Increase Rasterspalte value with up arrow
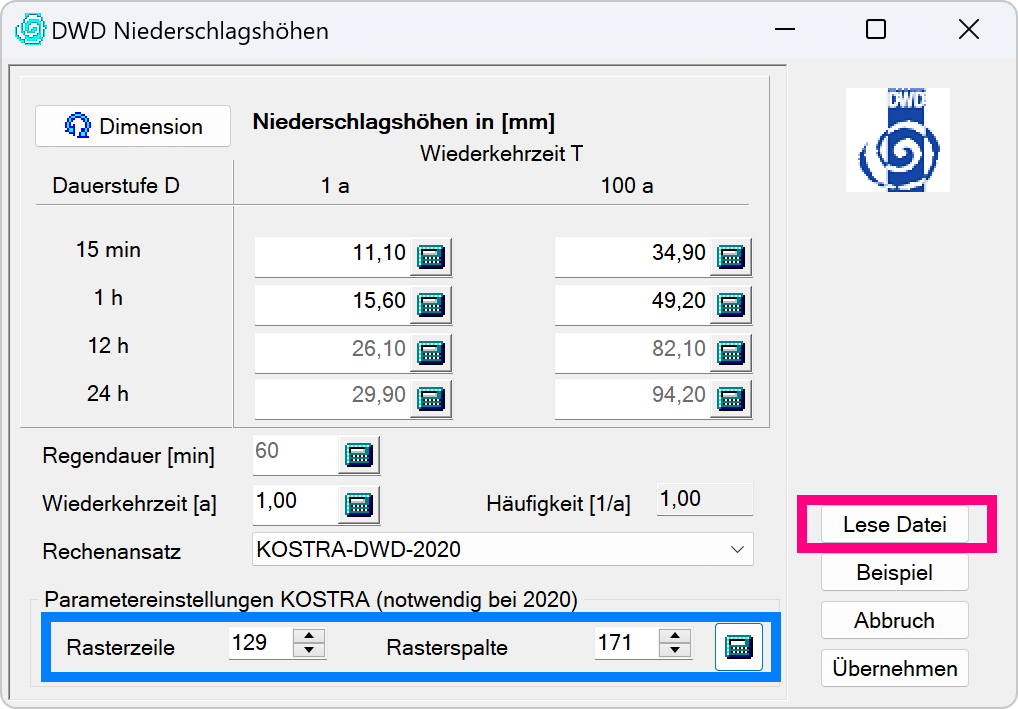The image size is (1018, 709). pyautogui.click(x=676, y=636)
